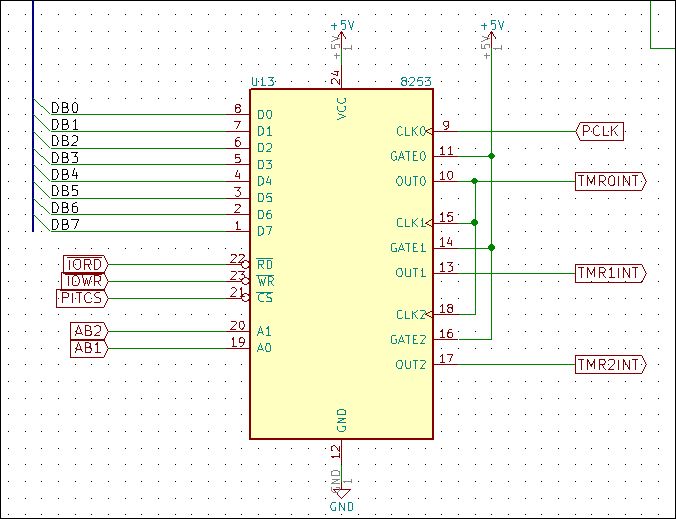Image resolution: width=676 pixels, height=519 pixels.
Task: Click pin number 24 at VCC
Action: [x=335, y=77]
